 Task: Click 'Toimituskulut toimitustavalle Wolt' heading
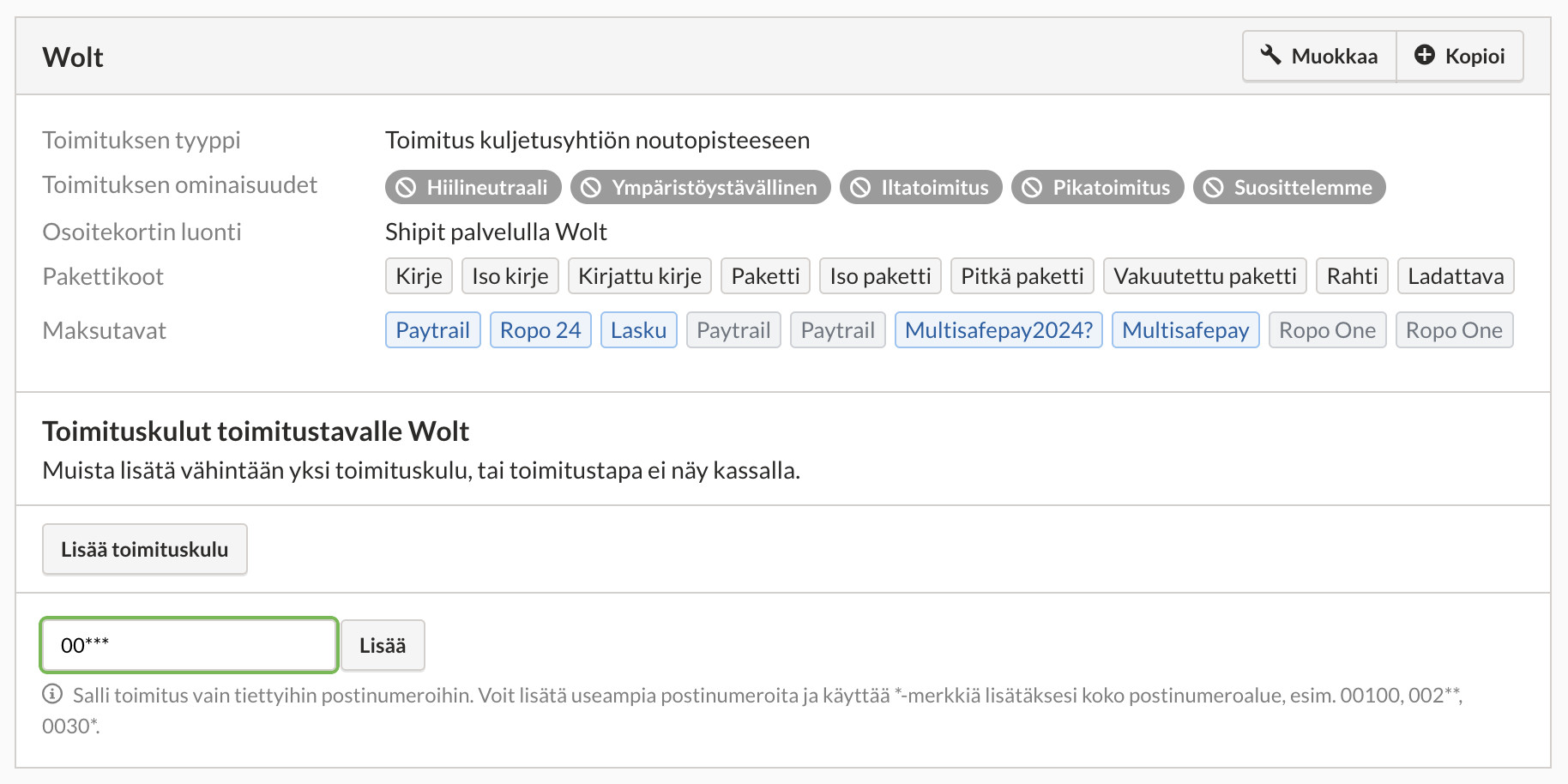(x=256, y=431)
